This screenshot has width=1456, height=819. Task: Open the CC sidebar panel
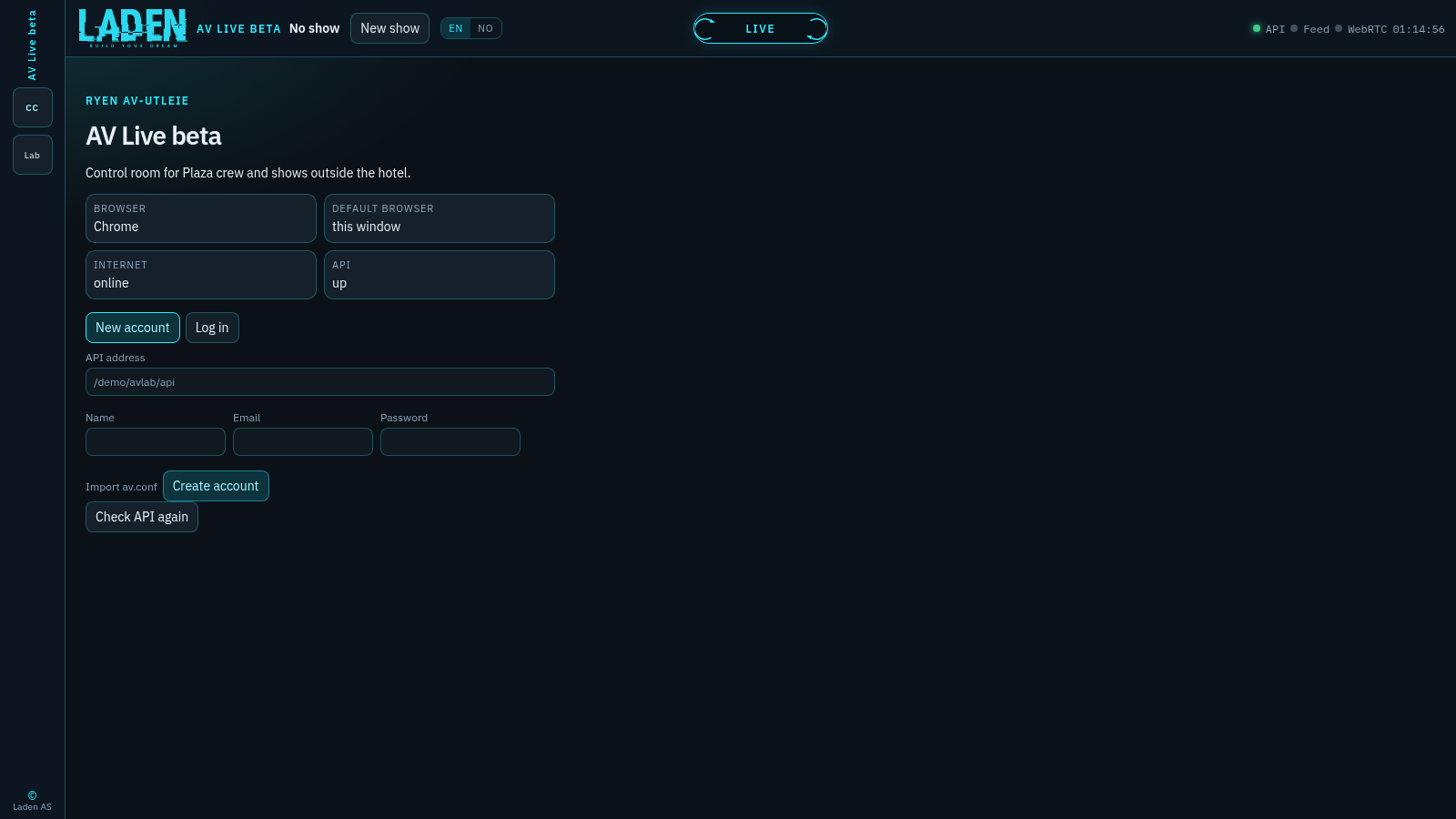point(33,107)
